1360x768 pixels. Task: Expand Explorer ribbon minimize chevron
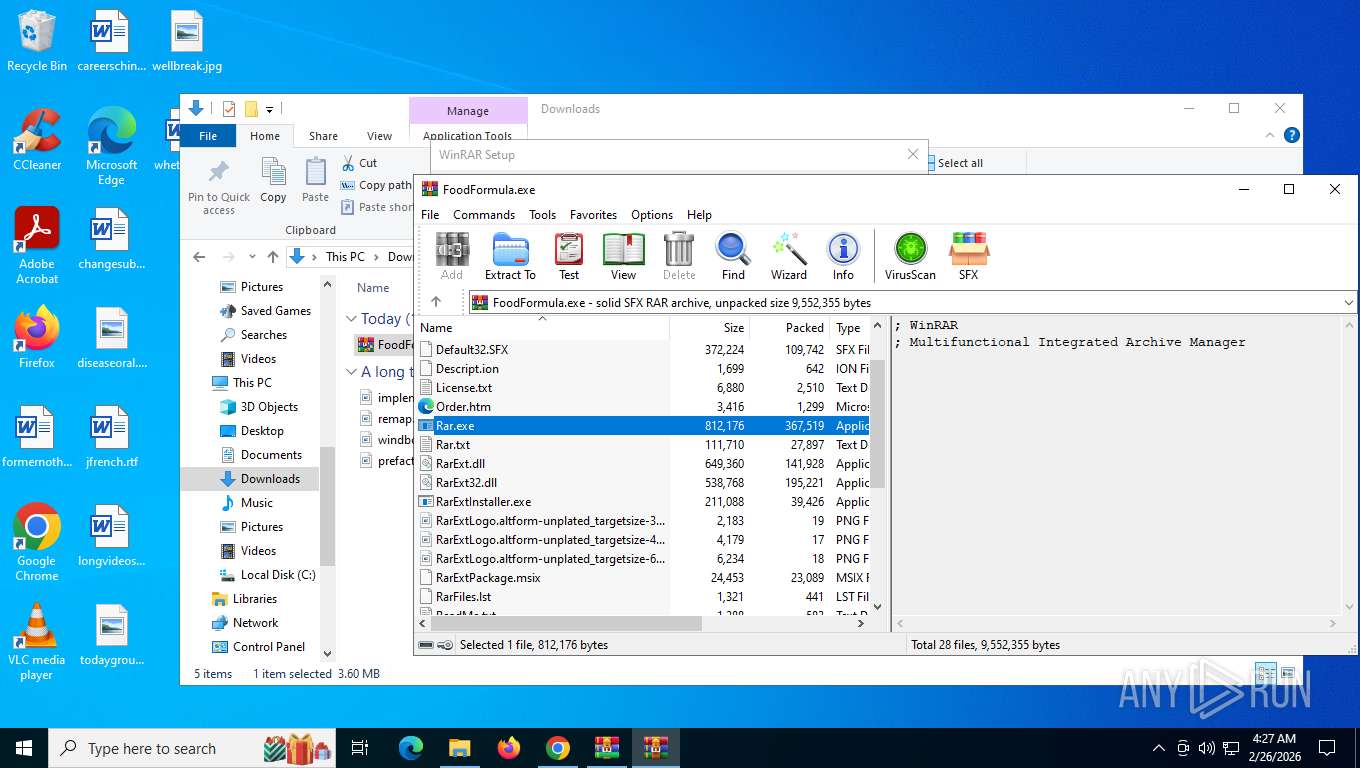tap(1271, 136)
